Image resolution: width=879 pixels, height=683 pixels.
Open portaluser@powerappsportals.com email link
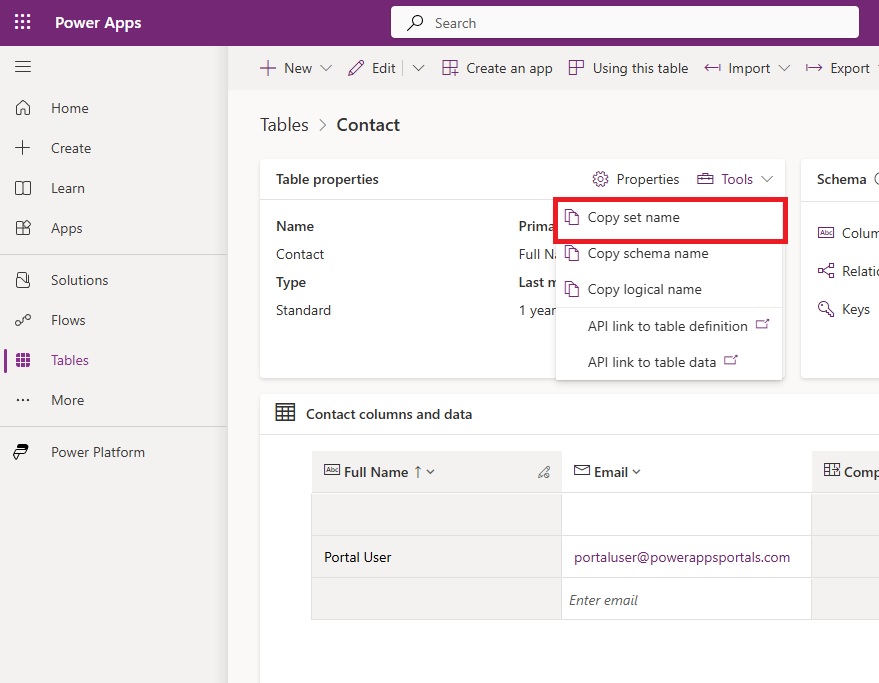(682, 557)
